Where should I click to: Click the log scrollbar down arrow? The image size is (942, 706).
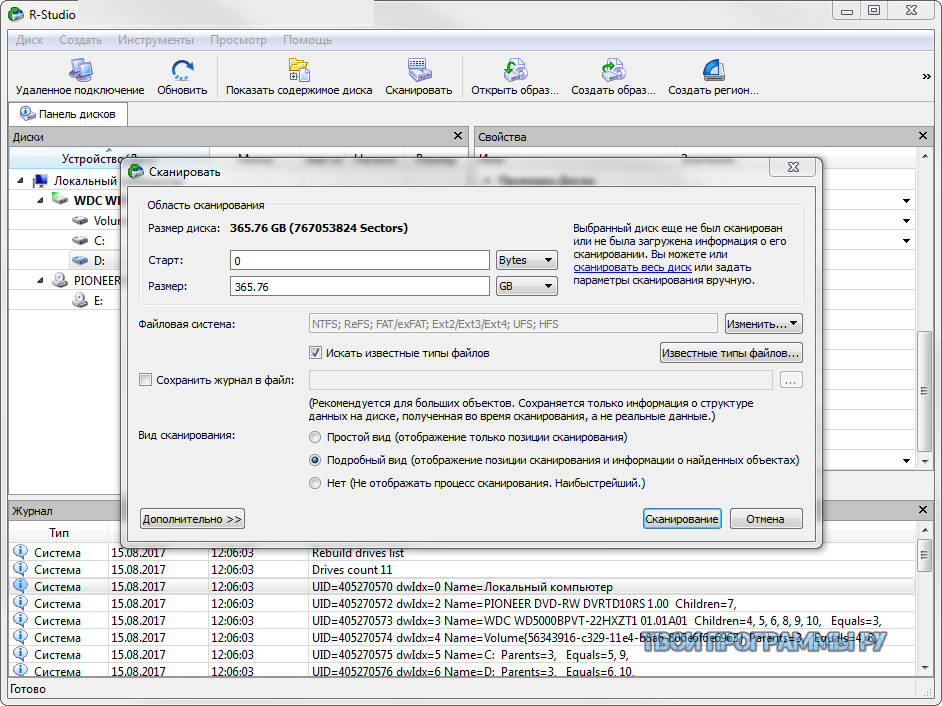[x=925, y=668]
